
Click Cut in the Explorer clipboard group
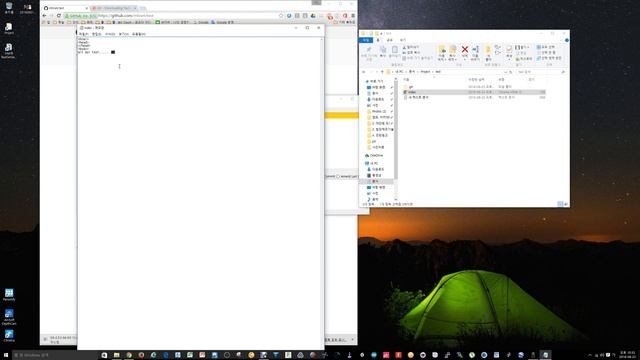(x=411, y=47)
